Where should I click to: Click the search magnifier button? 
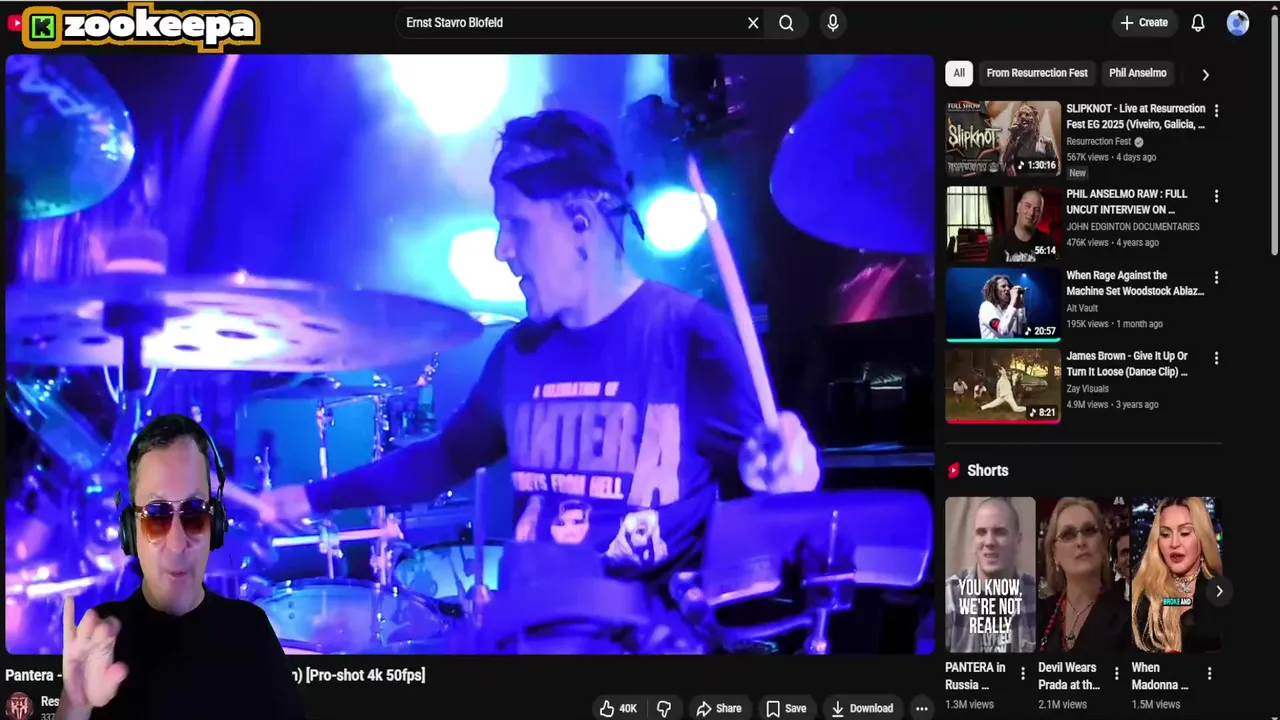786,23
